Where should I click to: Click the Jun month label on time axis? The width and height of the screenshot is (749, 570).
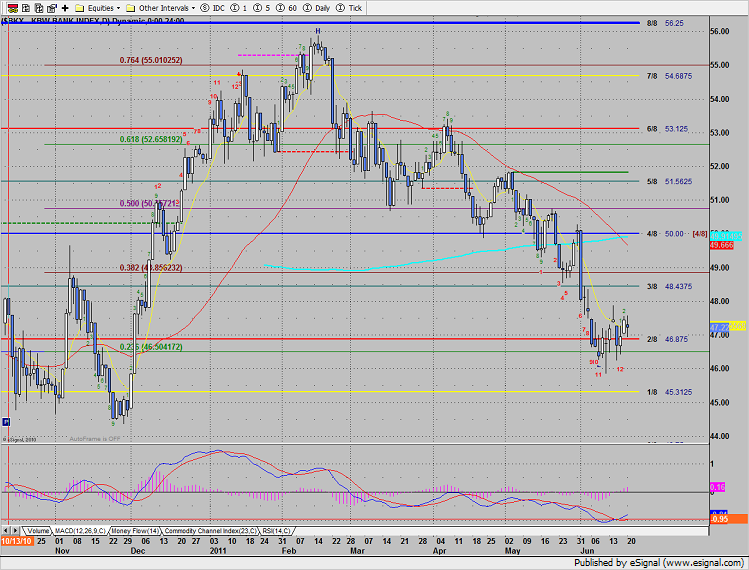pos(587,550)
